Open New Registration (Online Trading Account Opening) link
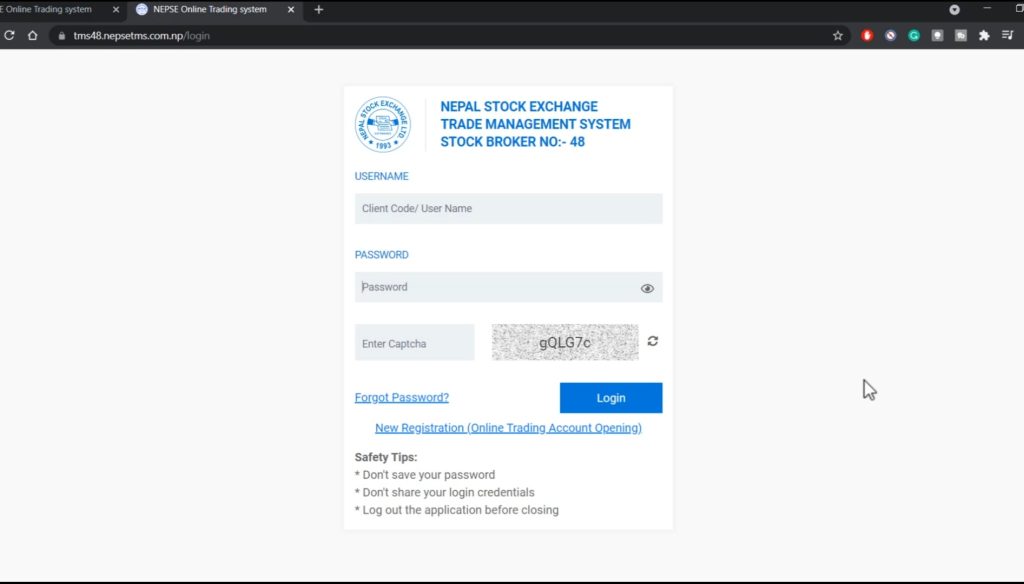1024x584 pixels. click(x=508, y=428)
